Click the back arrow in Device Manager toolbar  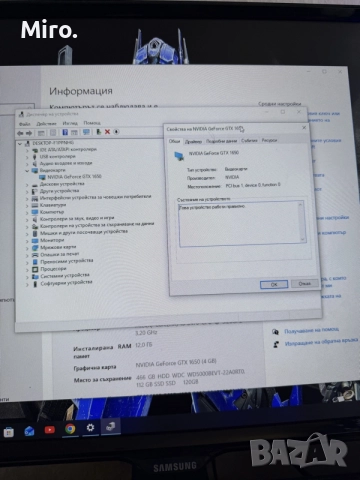point(20,133)
